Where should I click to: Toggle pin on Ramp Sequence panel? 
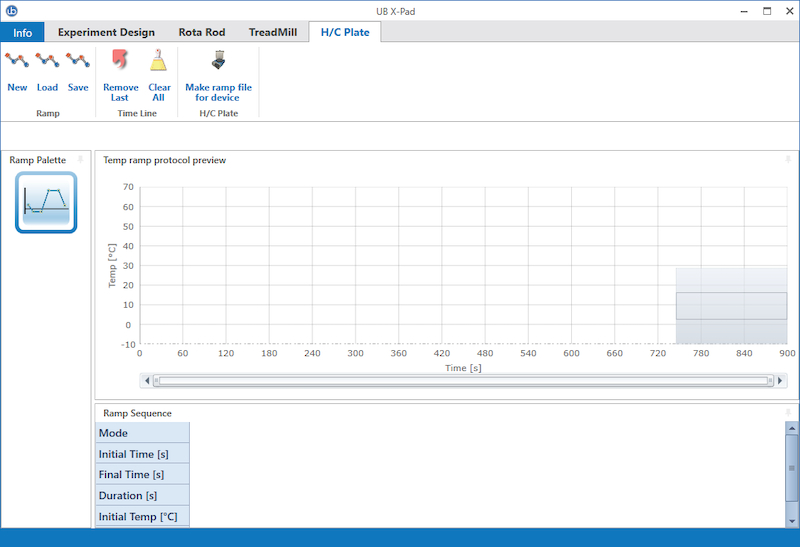[788, 412]
